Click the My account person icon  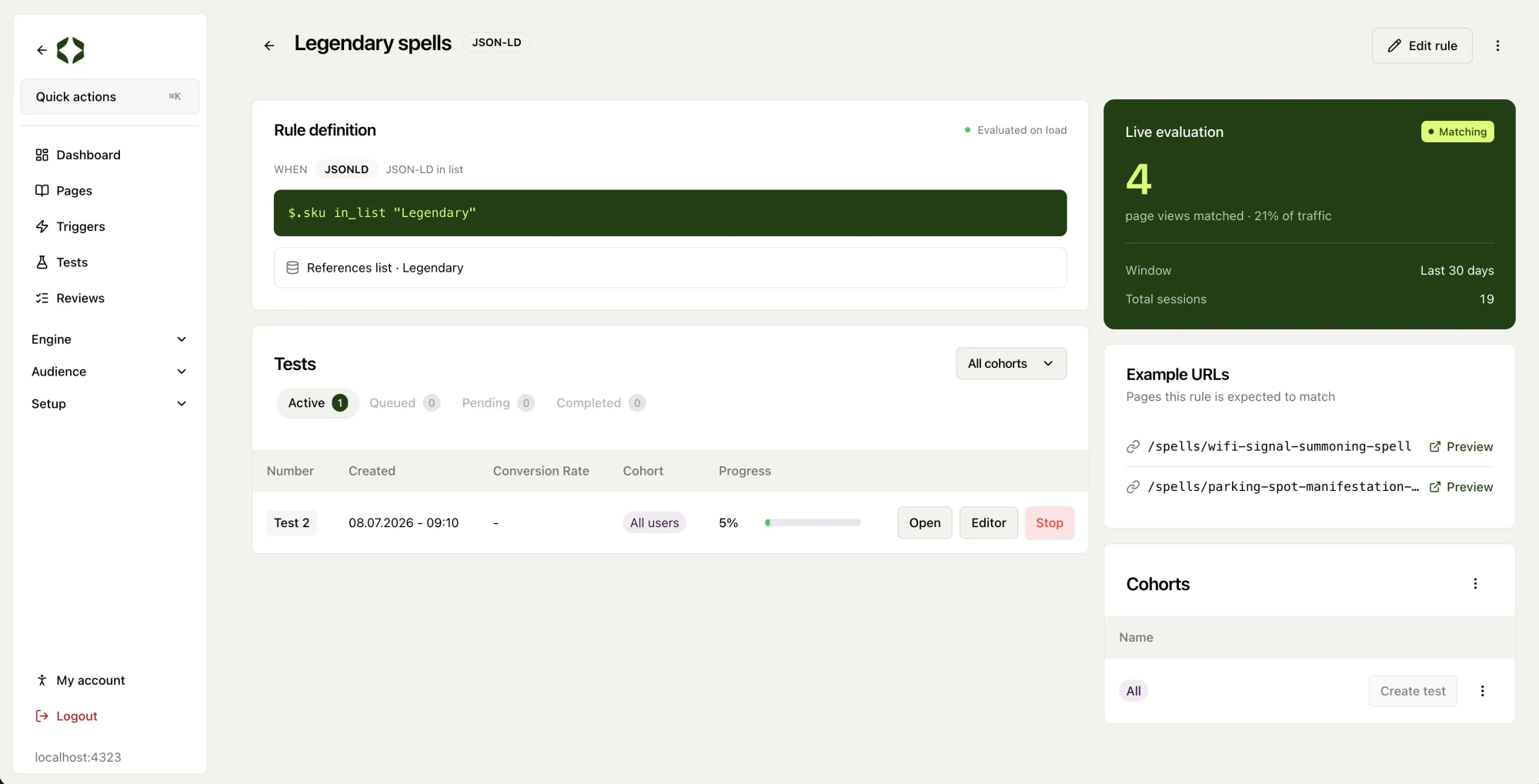[x=42, y=680]
